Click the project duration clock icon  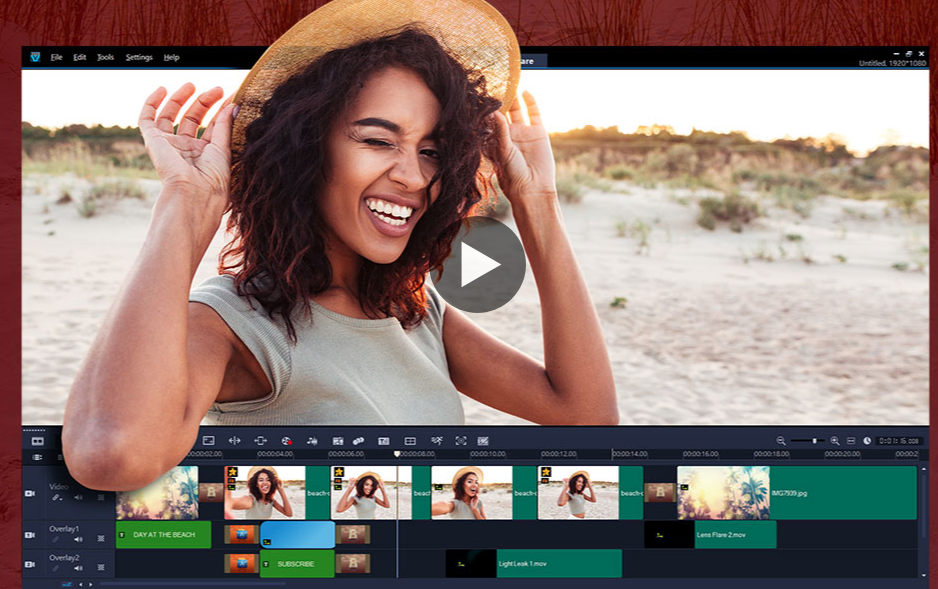867,441
